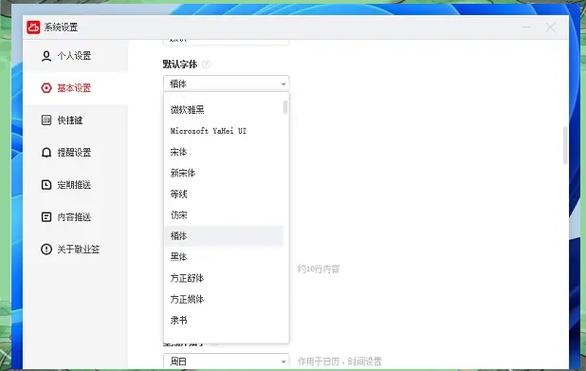Open the 个人设置 tab

(75, 56)
